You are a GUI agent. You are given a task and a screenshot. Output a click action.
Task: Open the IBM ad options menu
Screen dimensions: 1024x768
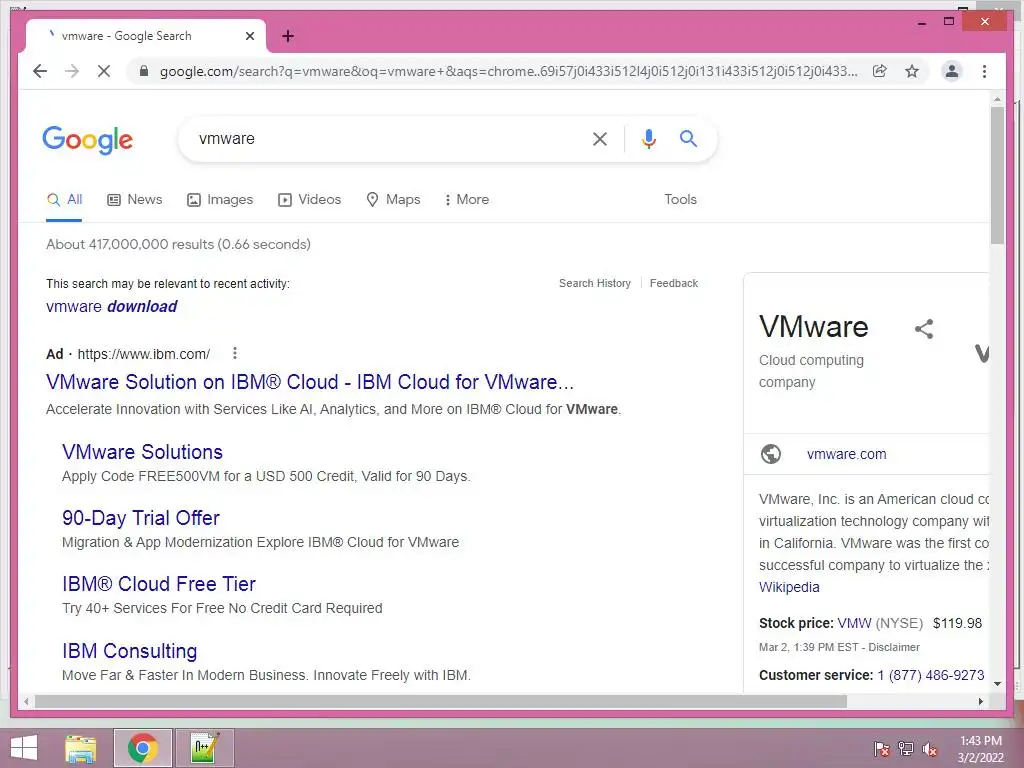(x=234, y=353)
